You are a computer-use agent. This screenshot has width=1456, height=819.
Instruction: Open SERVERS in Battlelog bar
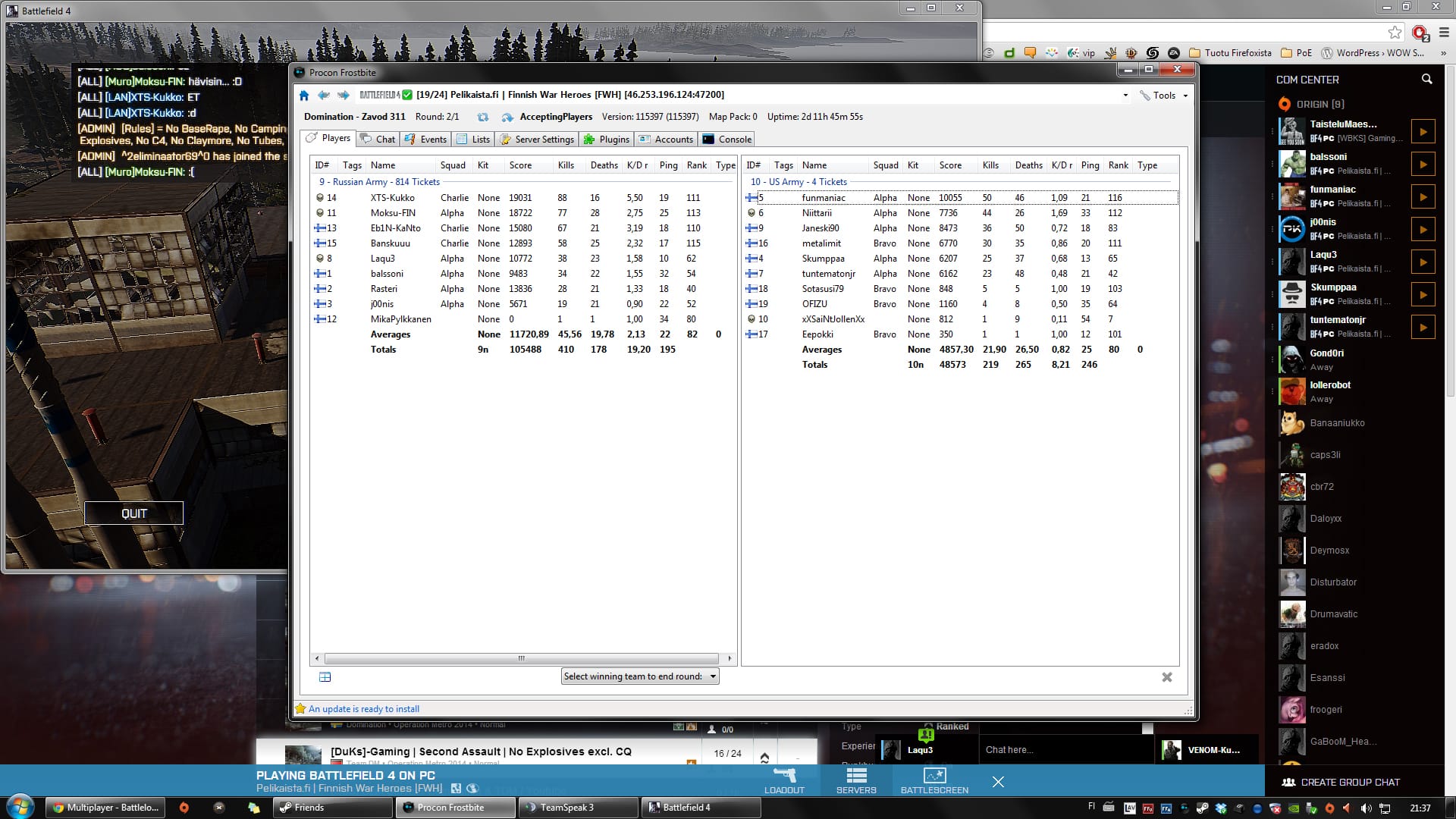pyautogui.click(x=856, y=780)
